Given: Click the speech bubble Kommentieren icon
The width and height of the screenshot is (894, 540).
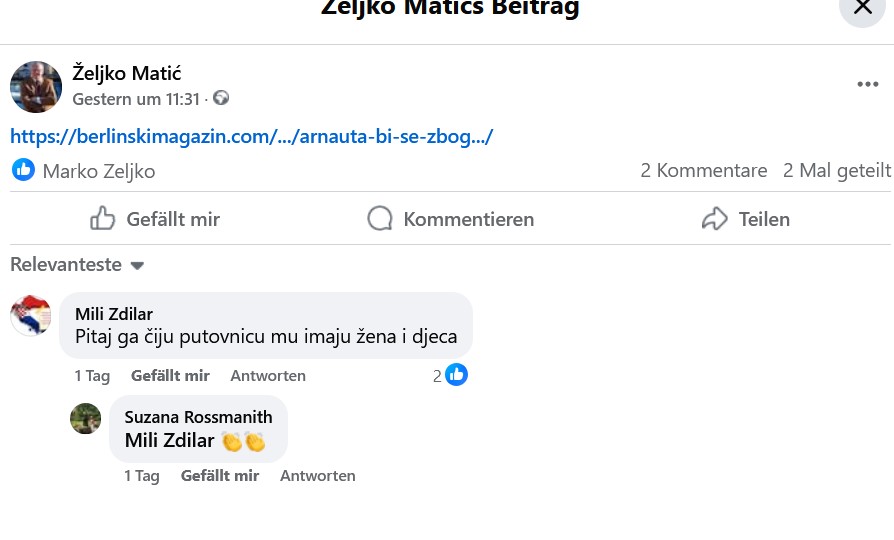Looking at the screenshot, I should click(380, 218).
